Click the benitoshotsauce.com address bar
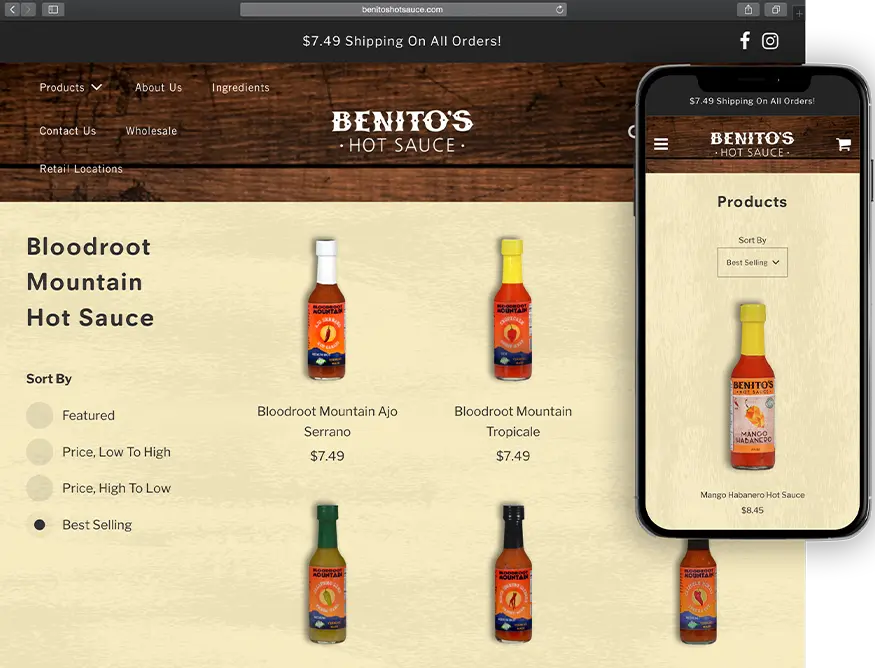 403,9
